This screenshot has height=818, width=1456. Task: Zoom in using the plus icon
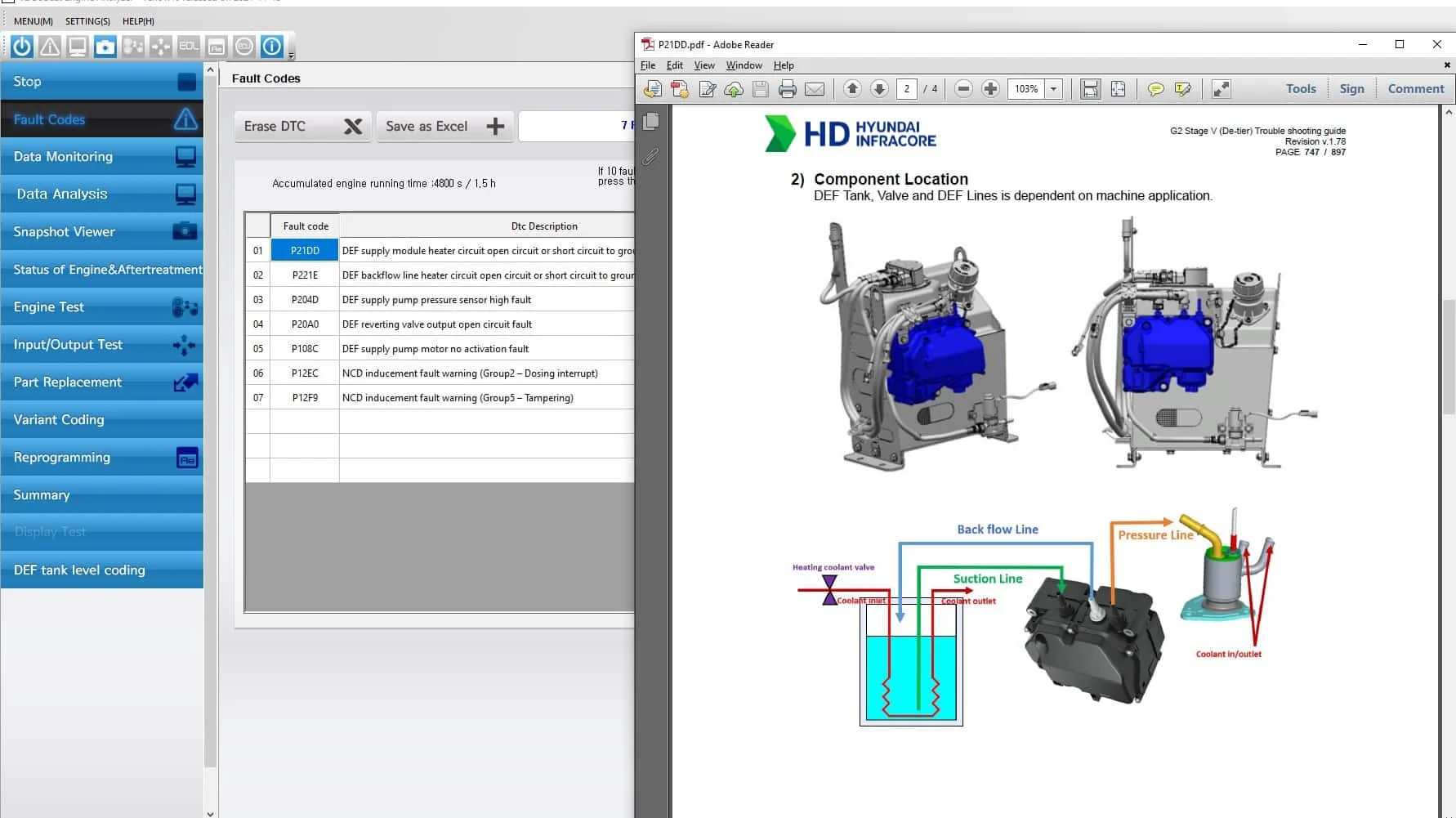[x=990, y=89]
